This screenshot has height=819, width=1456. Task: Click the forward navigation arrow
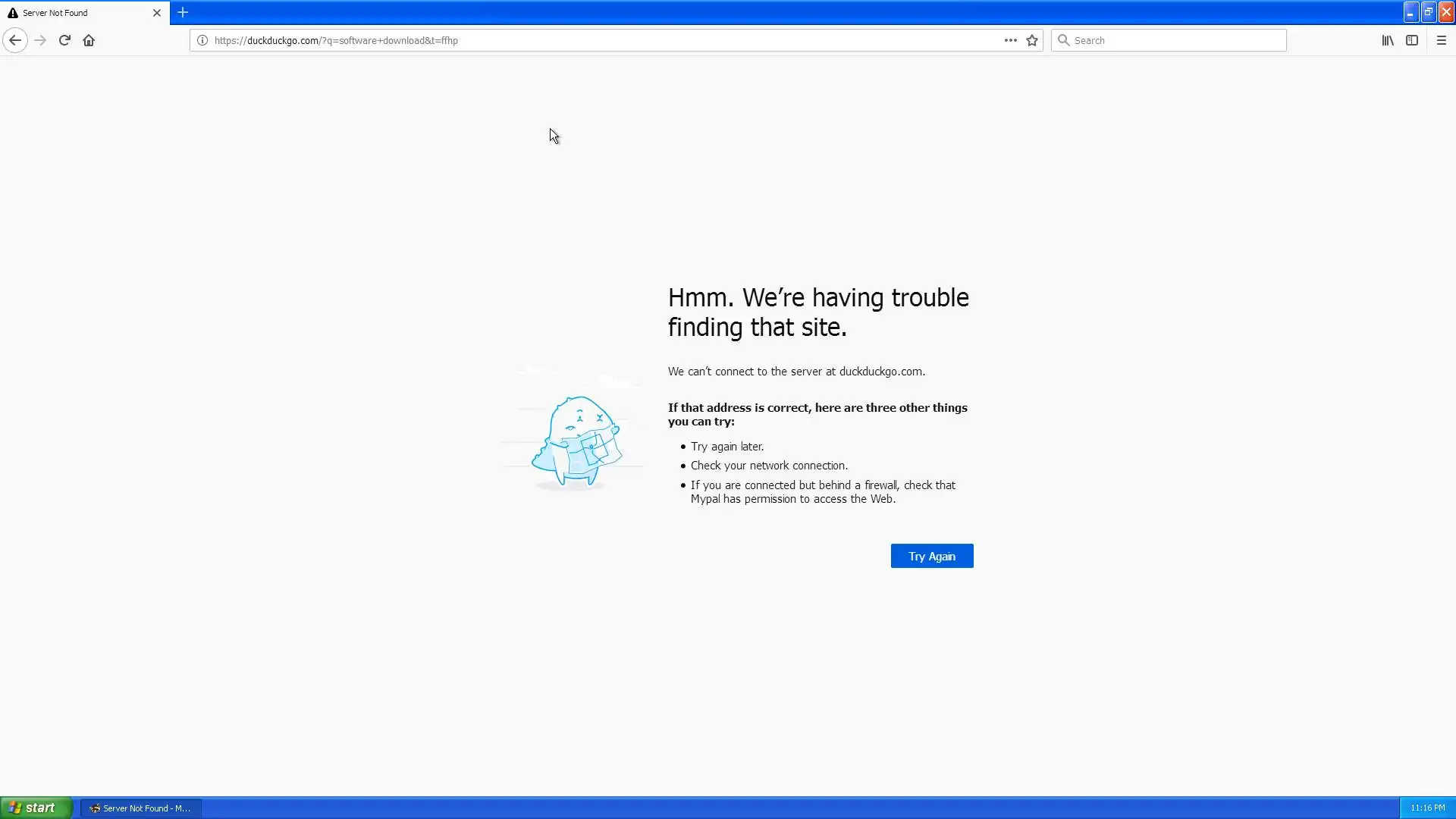pyautogui.click(x=40, y=40)
